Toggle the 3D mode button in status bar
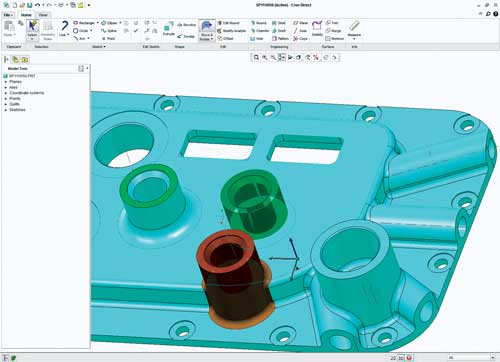The image size is (500, 362). click(x=401, y=358)
